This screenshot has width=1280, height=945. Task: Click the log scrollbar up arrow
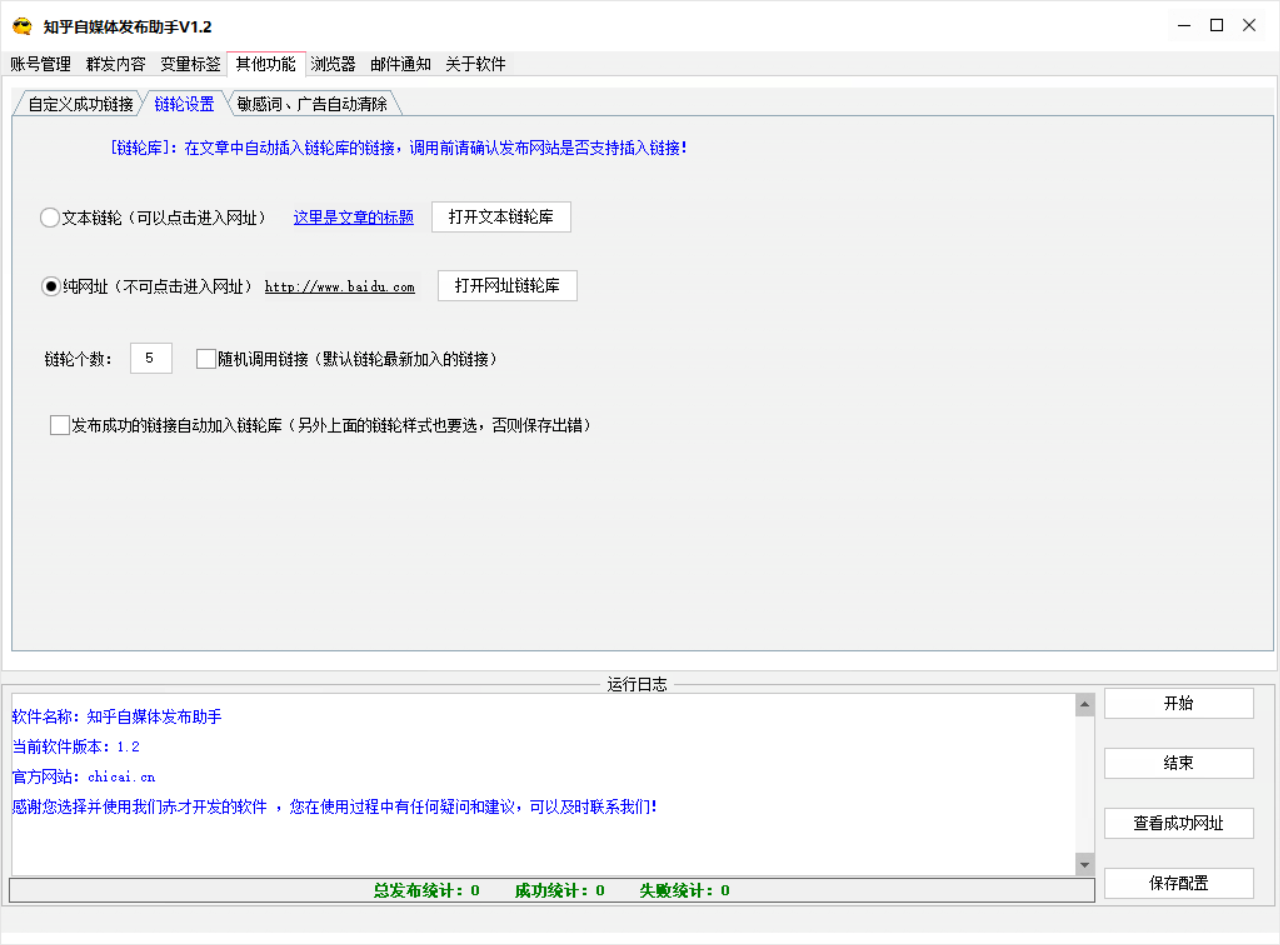[1085, 705]
